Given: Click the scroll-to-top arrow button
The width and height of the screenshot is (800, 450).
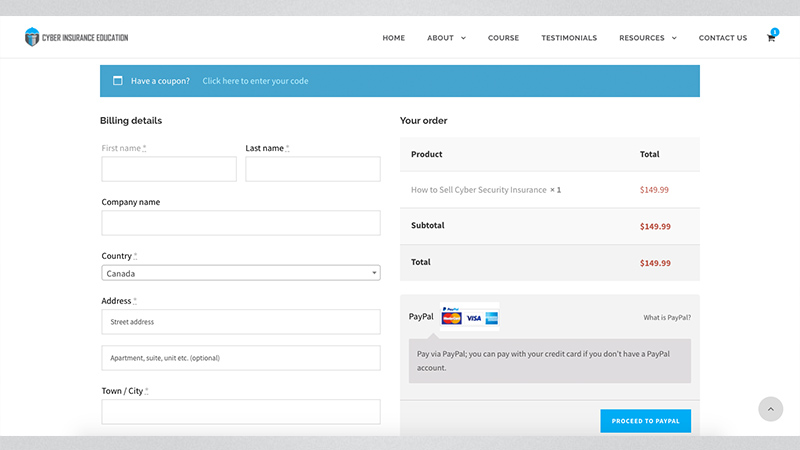Looking at the screenshot, I should [x=770, y=409].
